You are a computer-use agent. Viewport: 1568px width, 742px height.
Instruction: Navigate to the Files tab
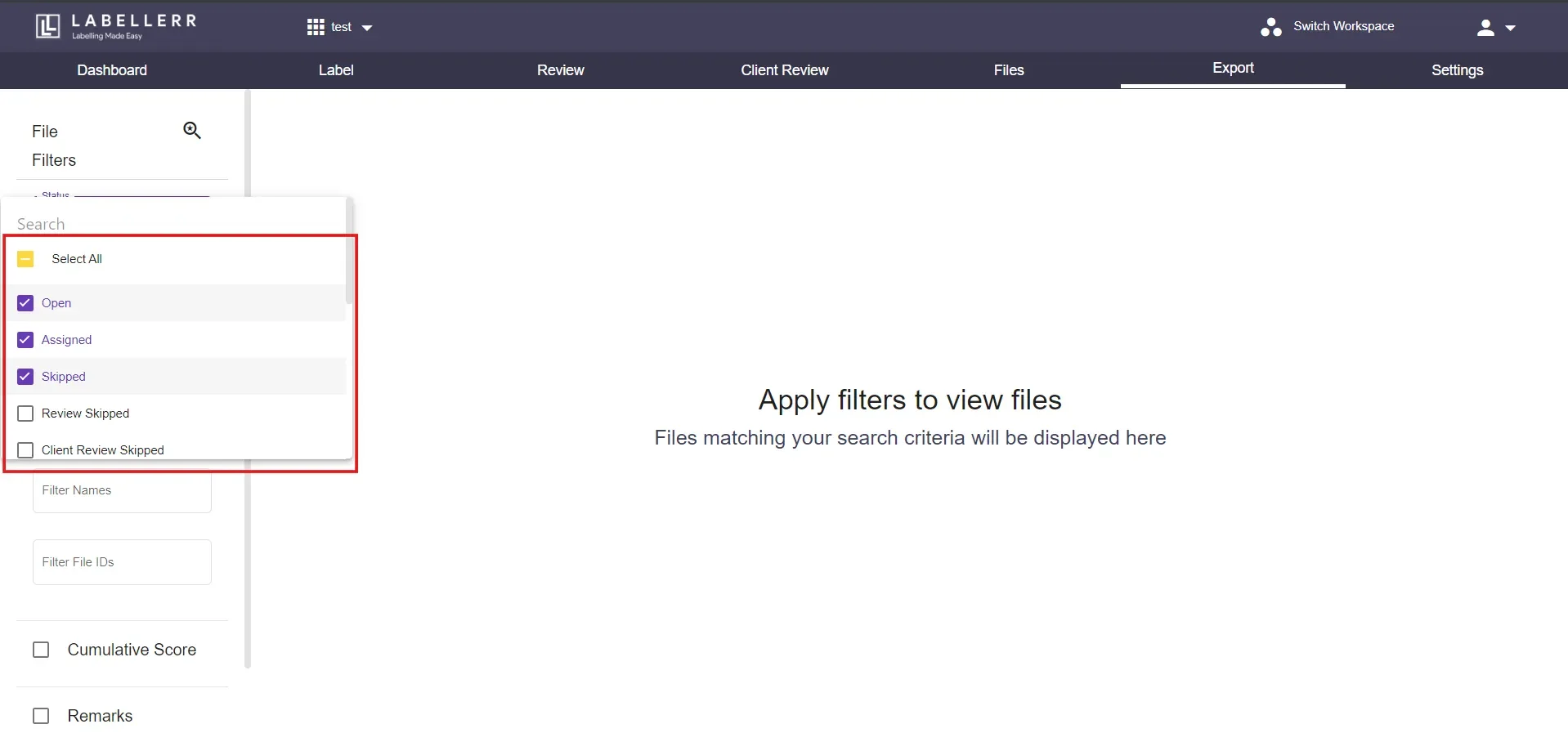1009,70
